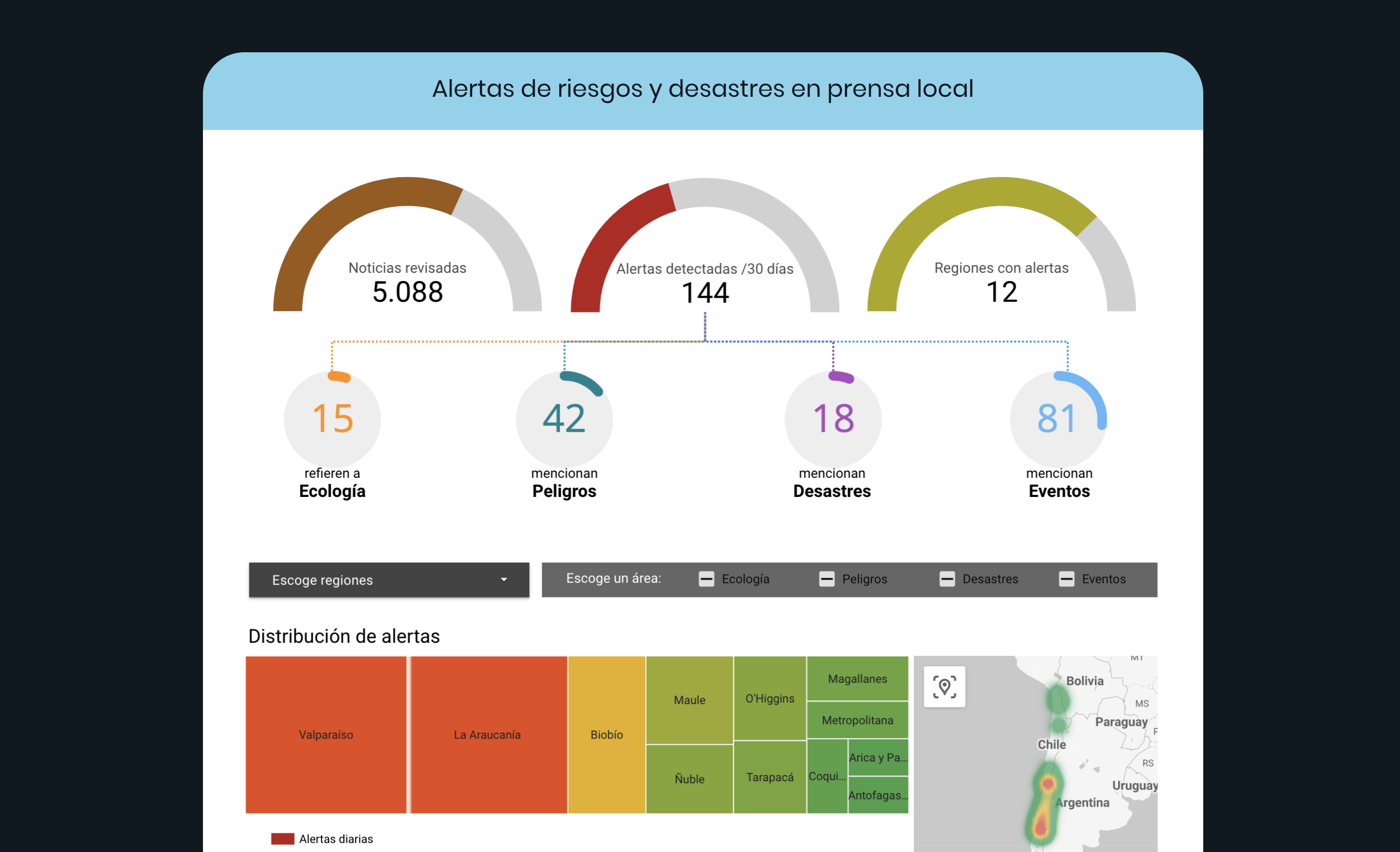Click the Tarapacá treemap cell

coord(770,777)
